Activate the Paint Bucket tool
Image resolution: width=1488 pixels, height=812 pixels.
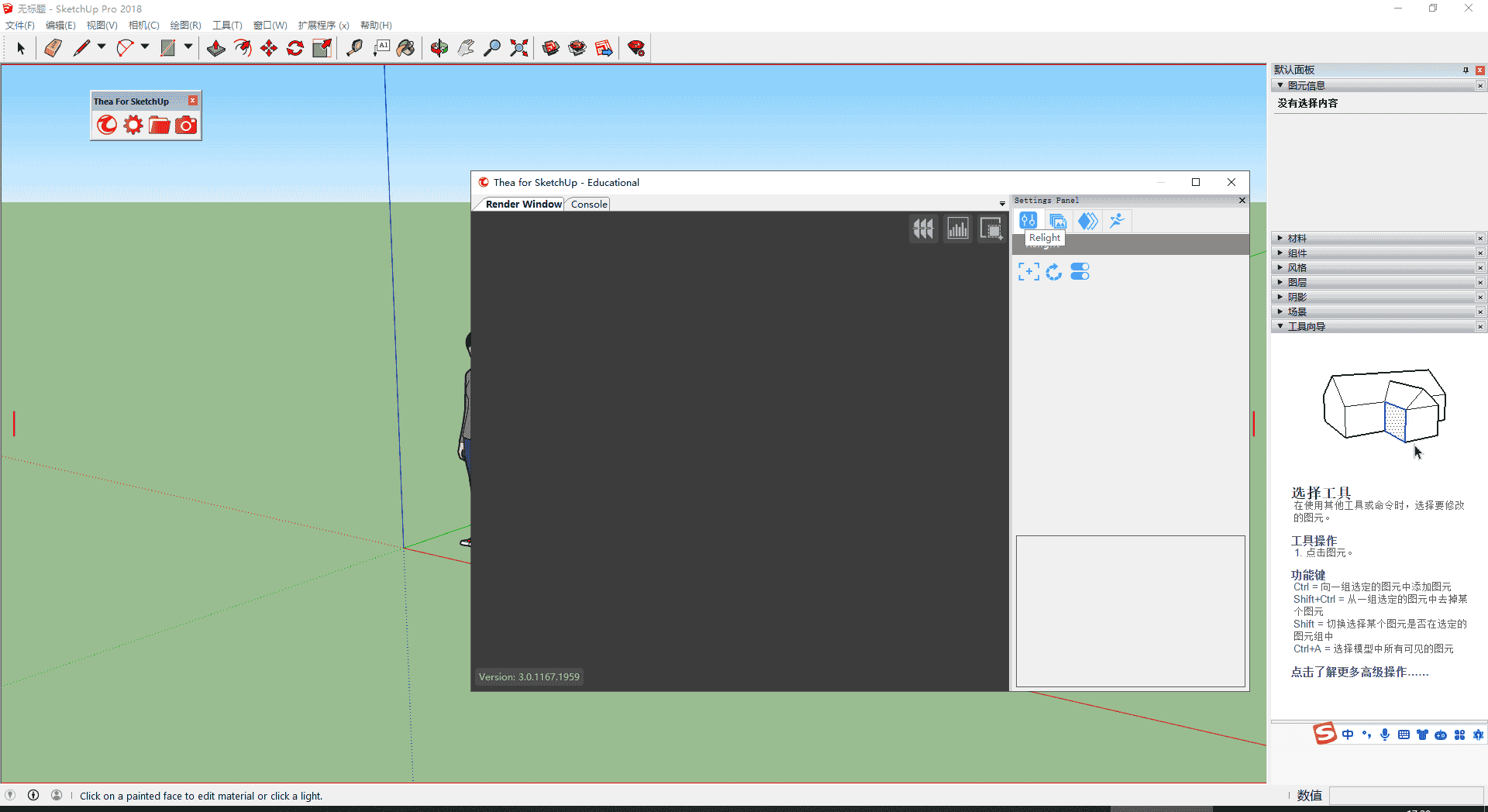(407, 48)
